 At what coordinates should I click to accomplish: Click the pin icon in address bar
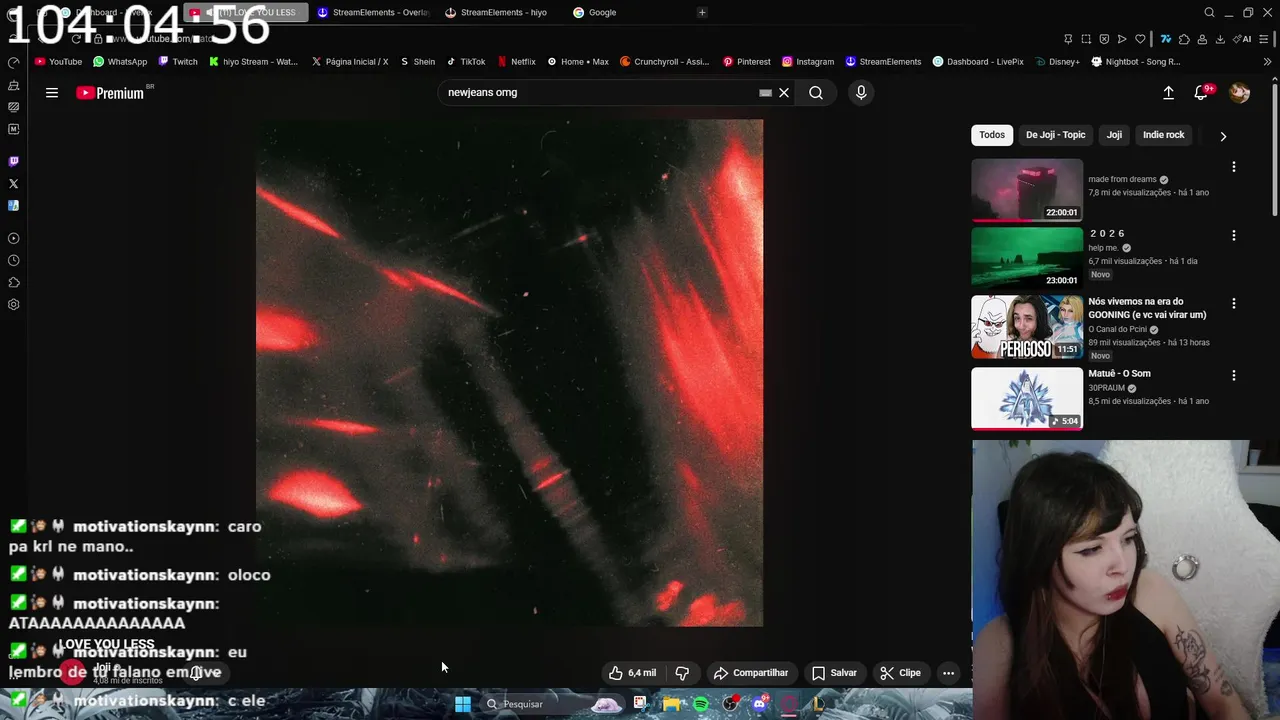tap(1068, 39)
